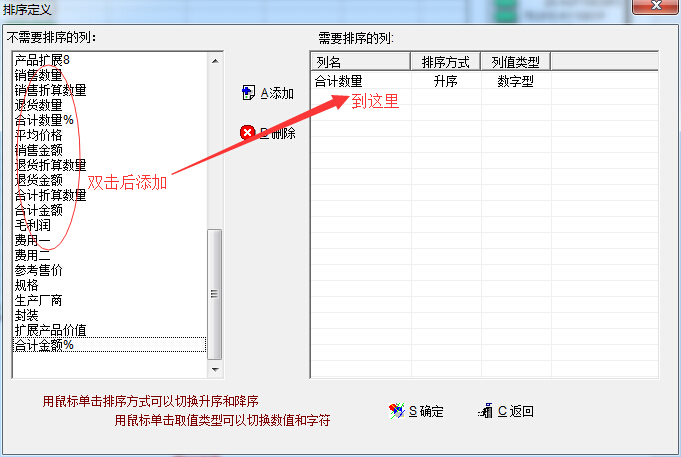Select 参考售价 in the left list
The height and width of the screenshot is (457, 681).
(x=38, y=270)
